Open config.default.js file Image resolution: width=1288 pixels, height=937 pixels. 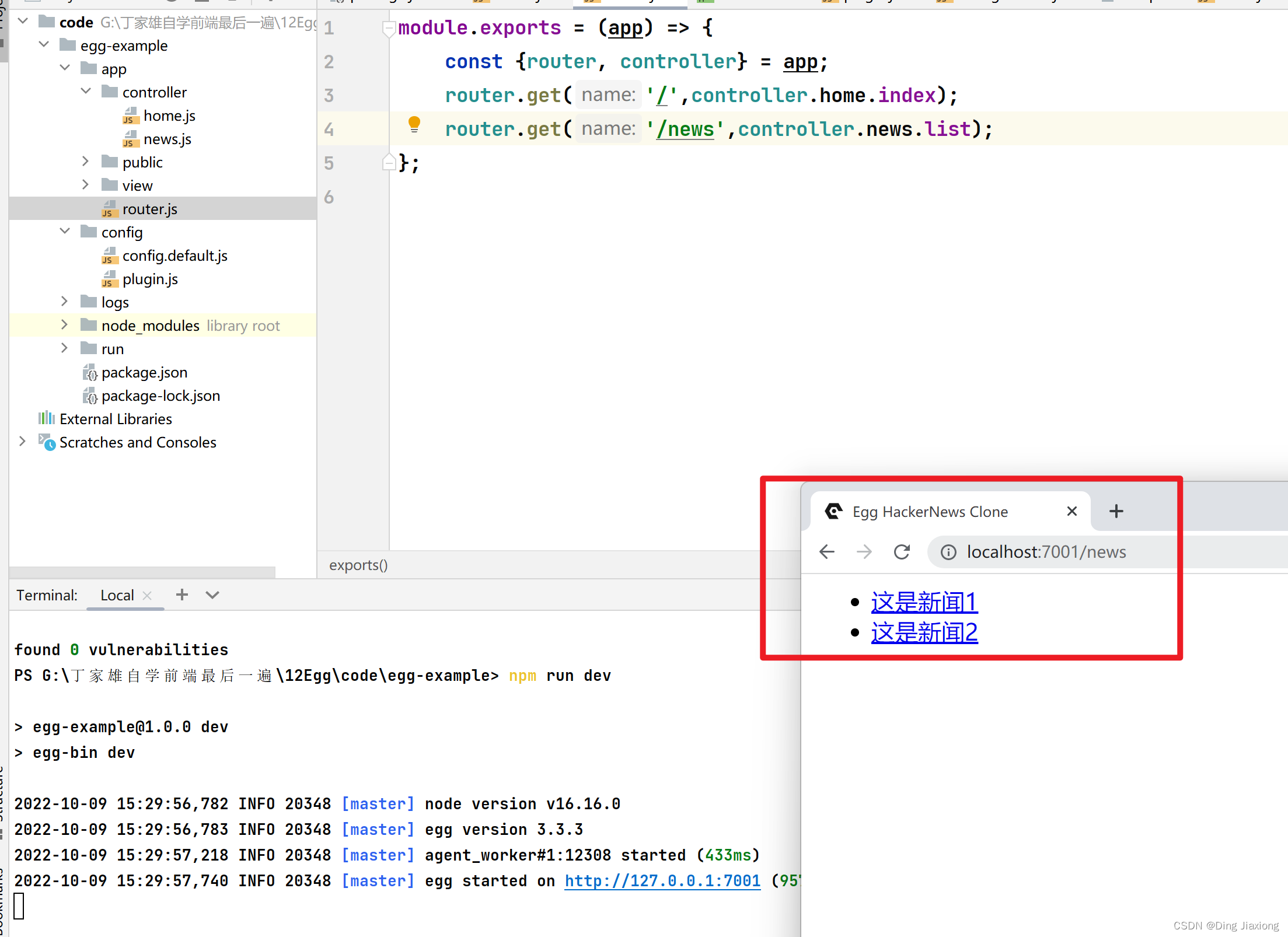pyautogui.click(x=175, y=256)
